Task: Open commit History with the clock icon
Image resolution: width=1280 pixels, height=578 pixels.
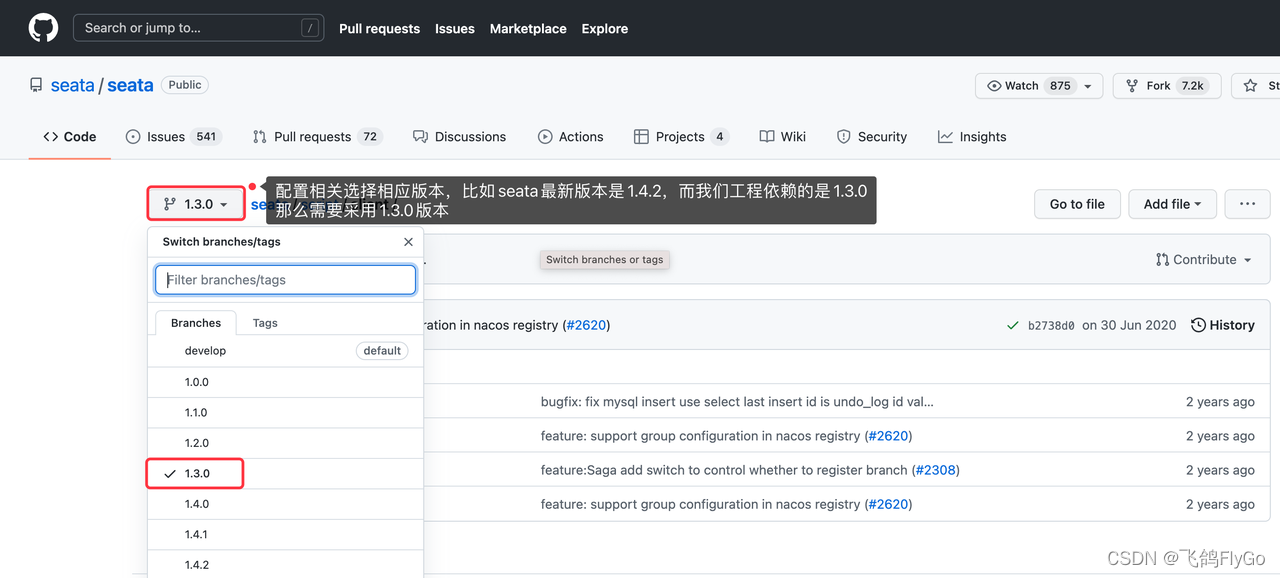Action: click(1197, 324)
